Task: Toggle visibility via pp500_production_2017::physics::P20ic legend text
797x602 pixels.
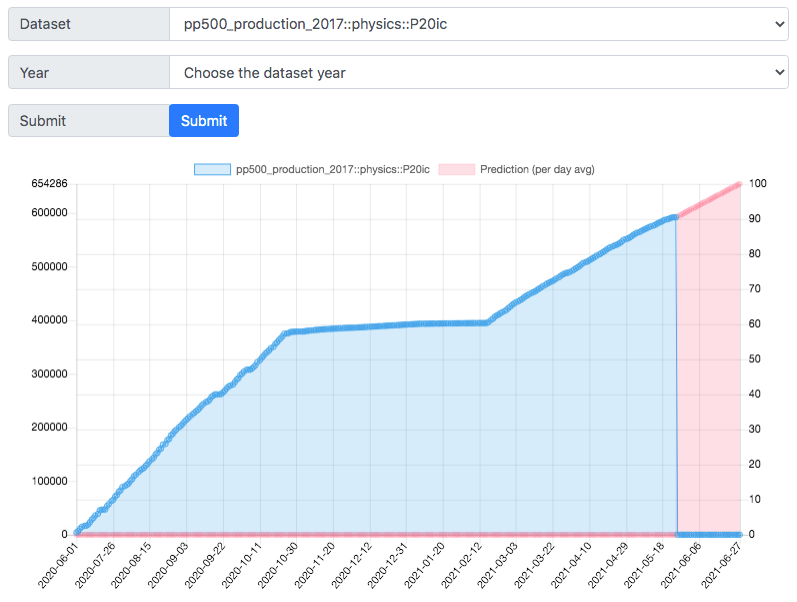Action: 332,169
